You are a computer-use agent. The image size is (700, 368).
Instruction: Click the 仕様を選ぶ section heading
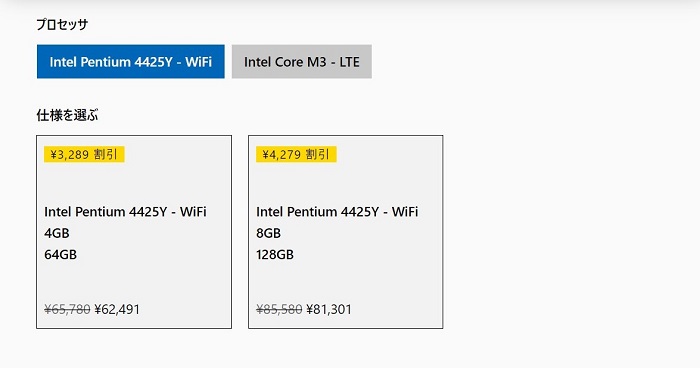(x=67, y=115)
